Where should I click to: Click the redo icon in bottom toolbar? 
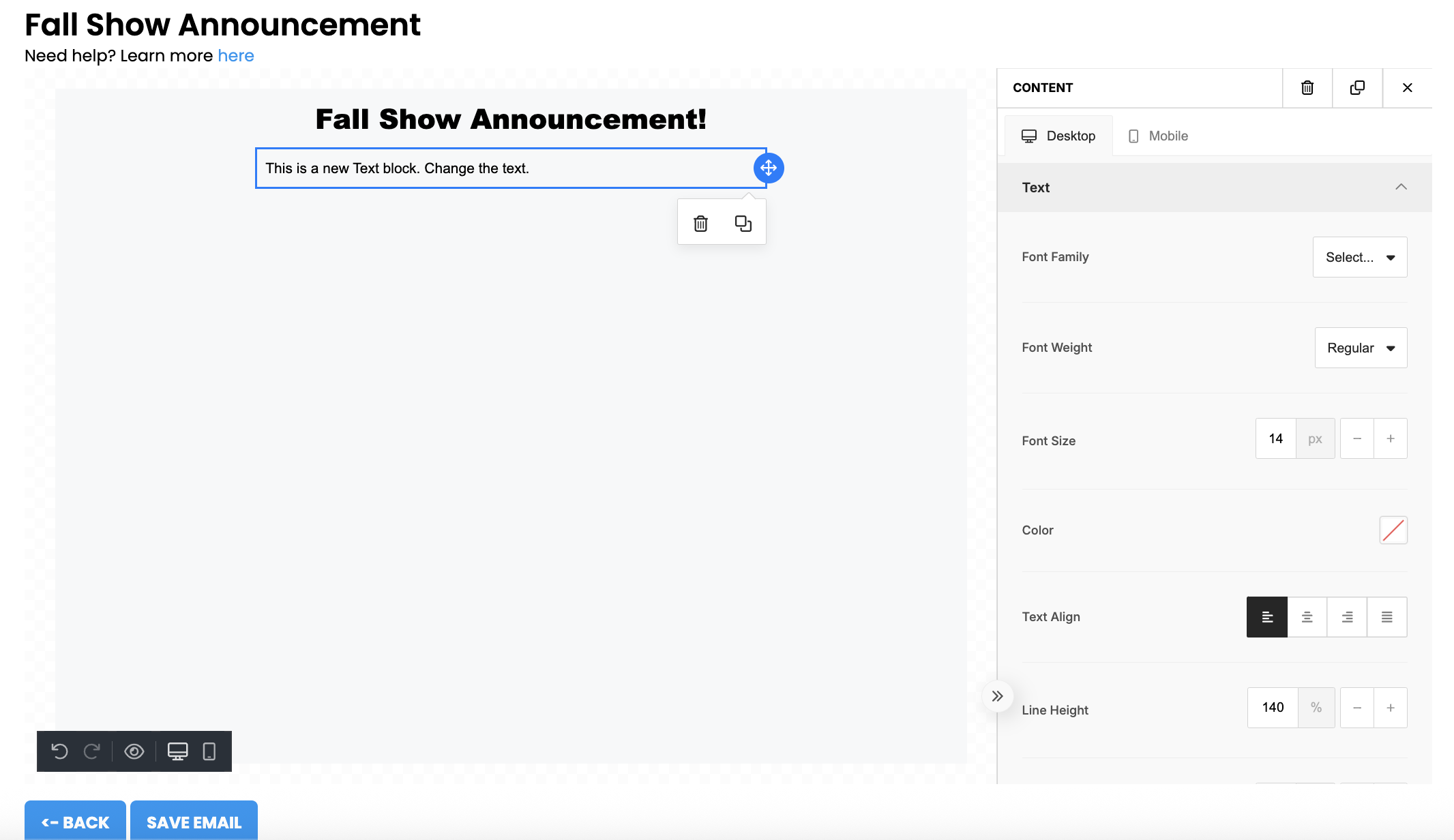click(x=92, y=751)
